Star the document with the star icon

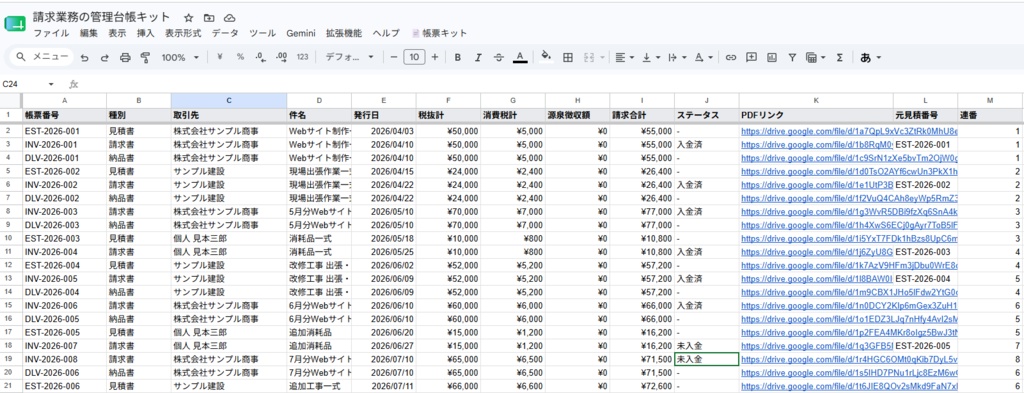click(189, 18)
